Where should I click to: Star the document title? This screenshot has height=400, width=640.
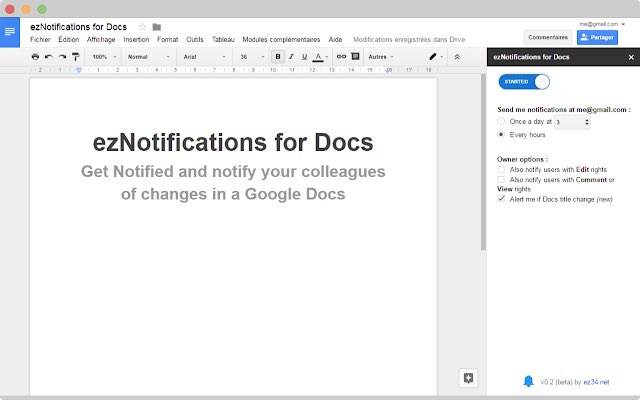coord(142,27)
